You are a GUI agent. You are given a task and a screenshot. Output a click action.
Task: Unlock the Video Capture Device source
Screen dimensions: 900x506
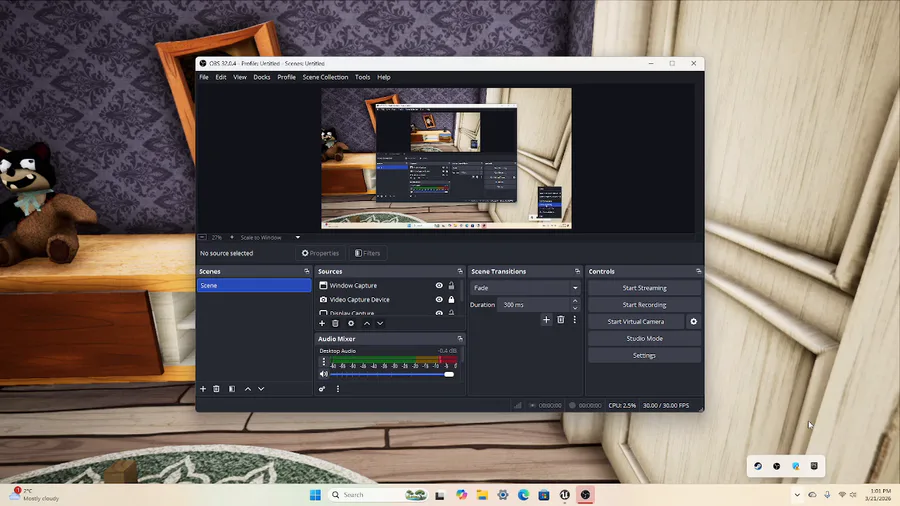[451, 299]
